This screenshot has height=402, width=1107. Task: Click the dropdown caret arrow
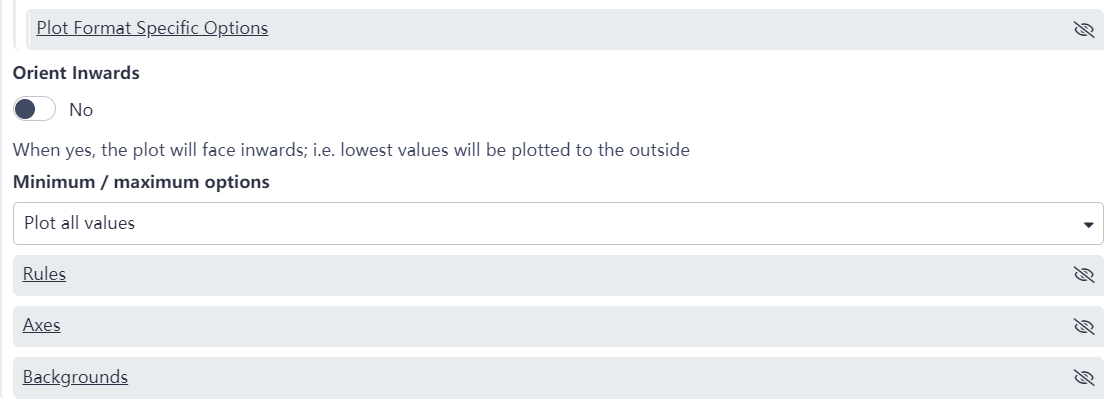coord(1089,225)
